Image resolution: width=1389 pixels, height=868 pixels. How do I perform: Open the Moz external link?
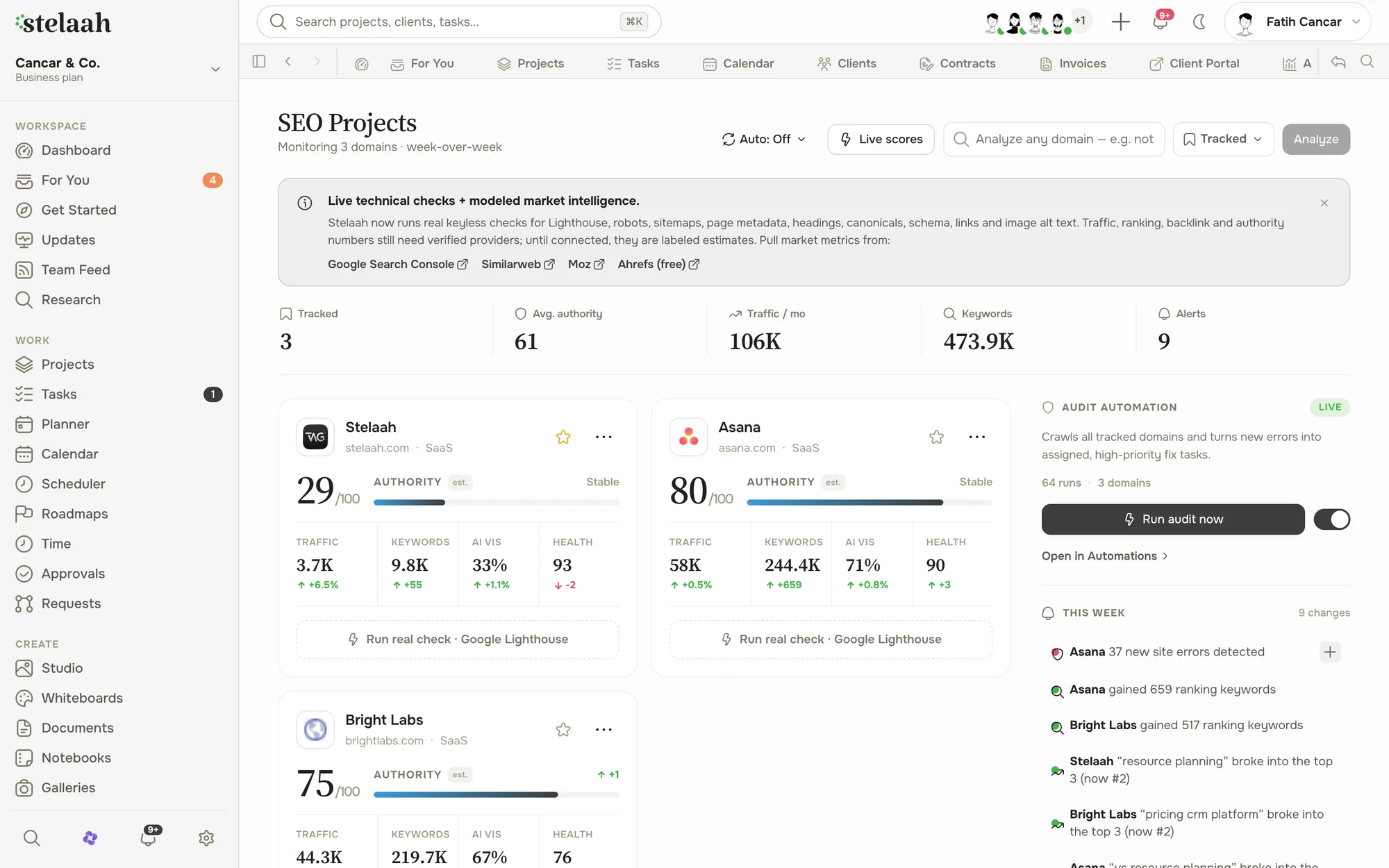coord(586,265)
